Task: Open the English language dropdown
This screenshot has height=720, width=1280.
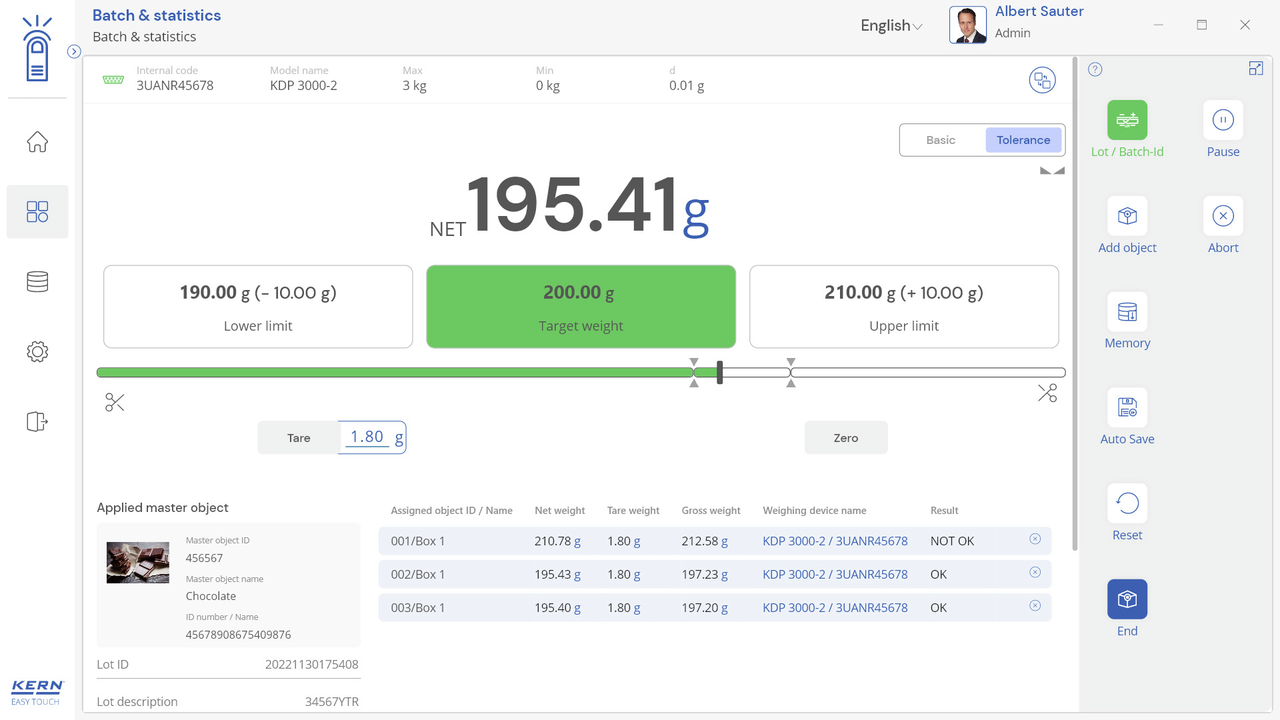Action: coord(891,26)
